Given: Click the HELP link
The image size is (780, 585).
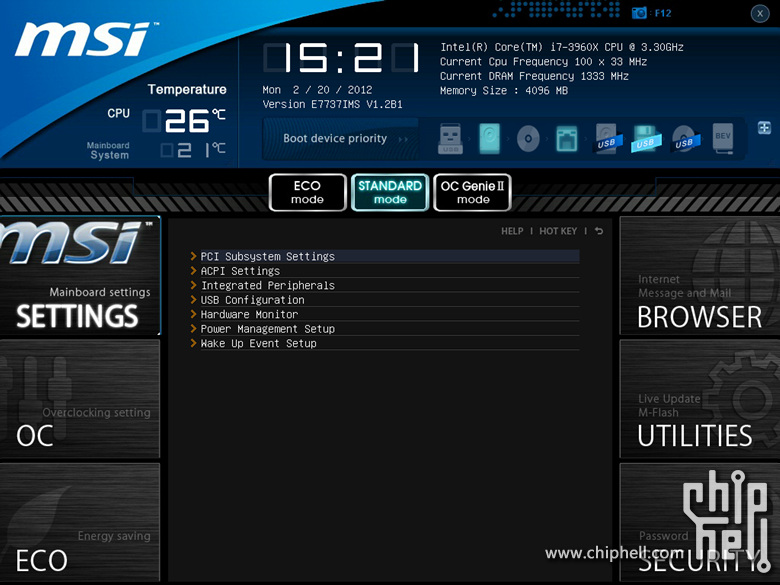Looking at the screenshot, I should click(x=512, y=231).
